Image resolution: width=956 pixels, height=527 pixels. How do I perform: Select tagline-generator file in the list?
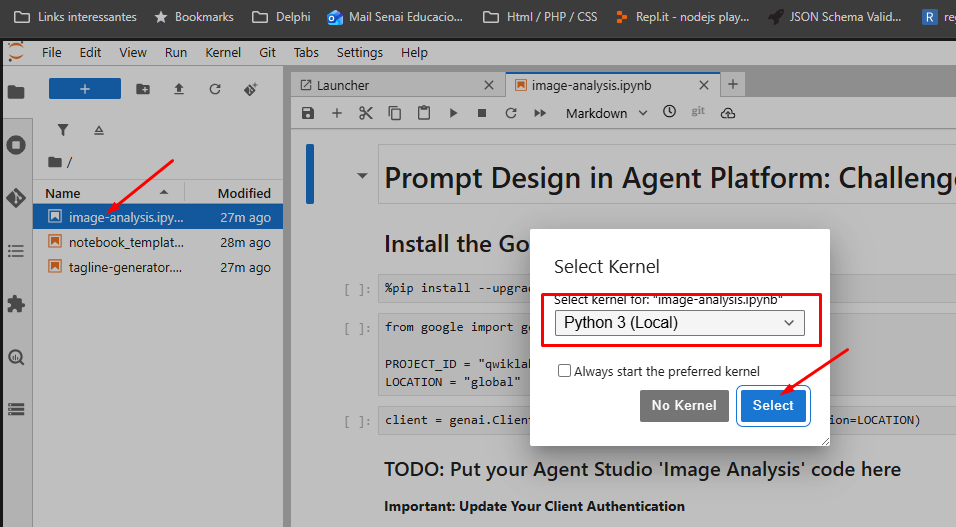[158, 267]
